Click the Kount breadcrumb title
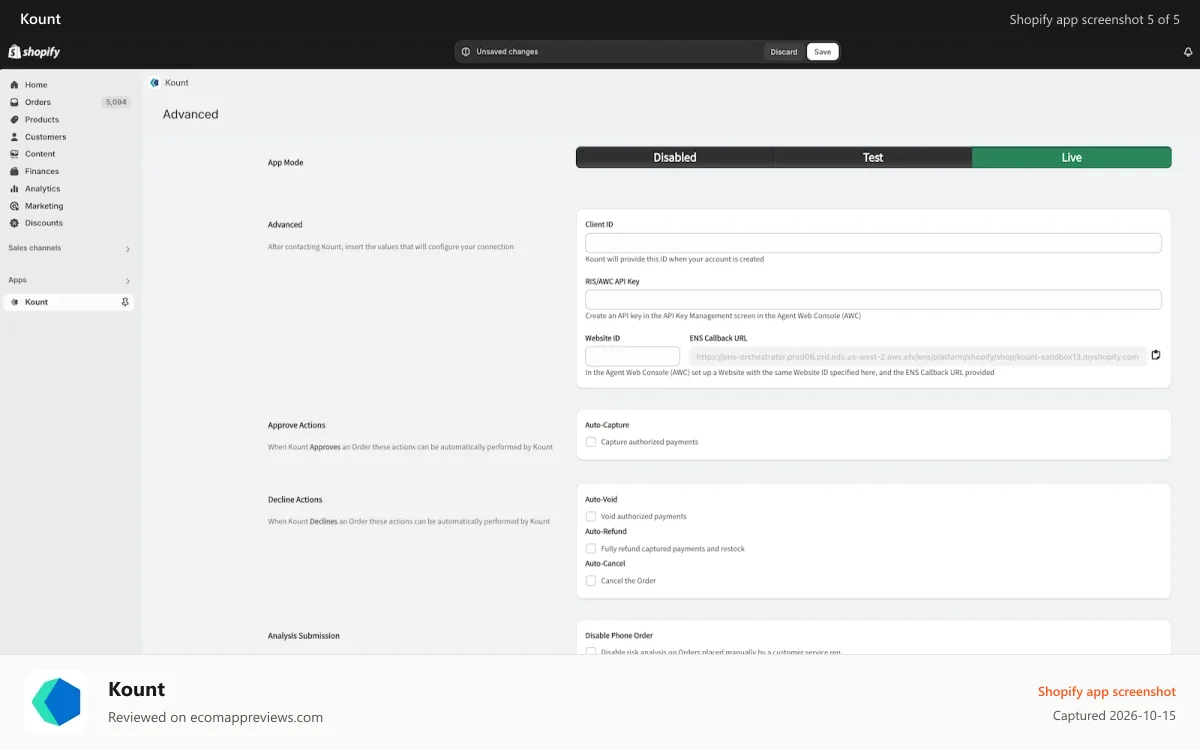 [x=177, y=83]
